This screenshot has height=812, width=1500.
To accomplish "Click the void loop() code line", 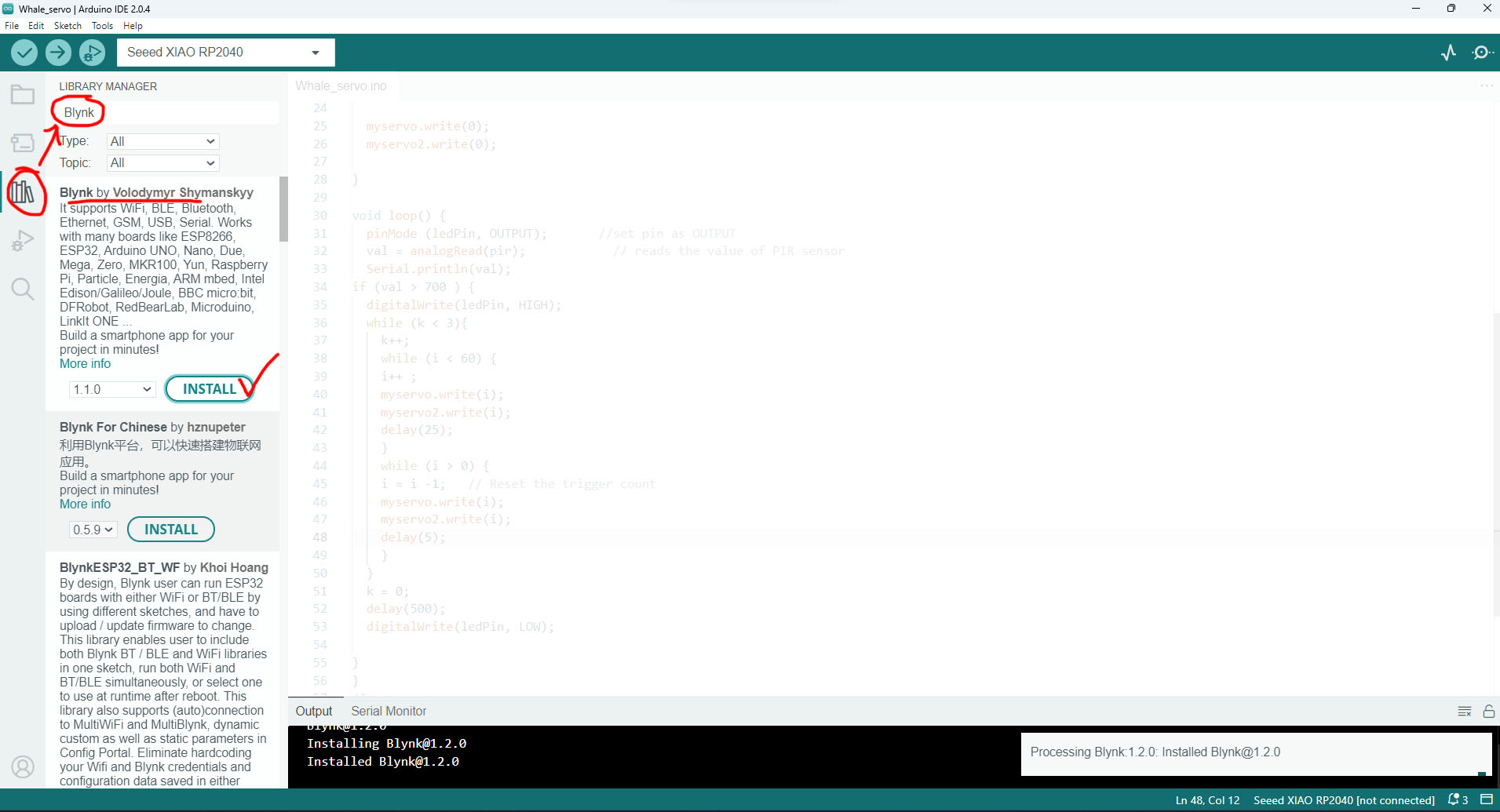I will point(399,216).
